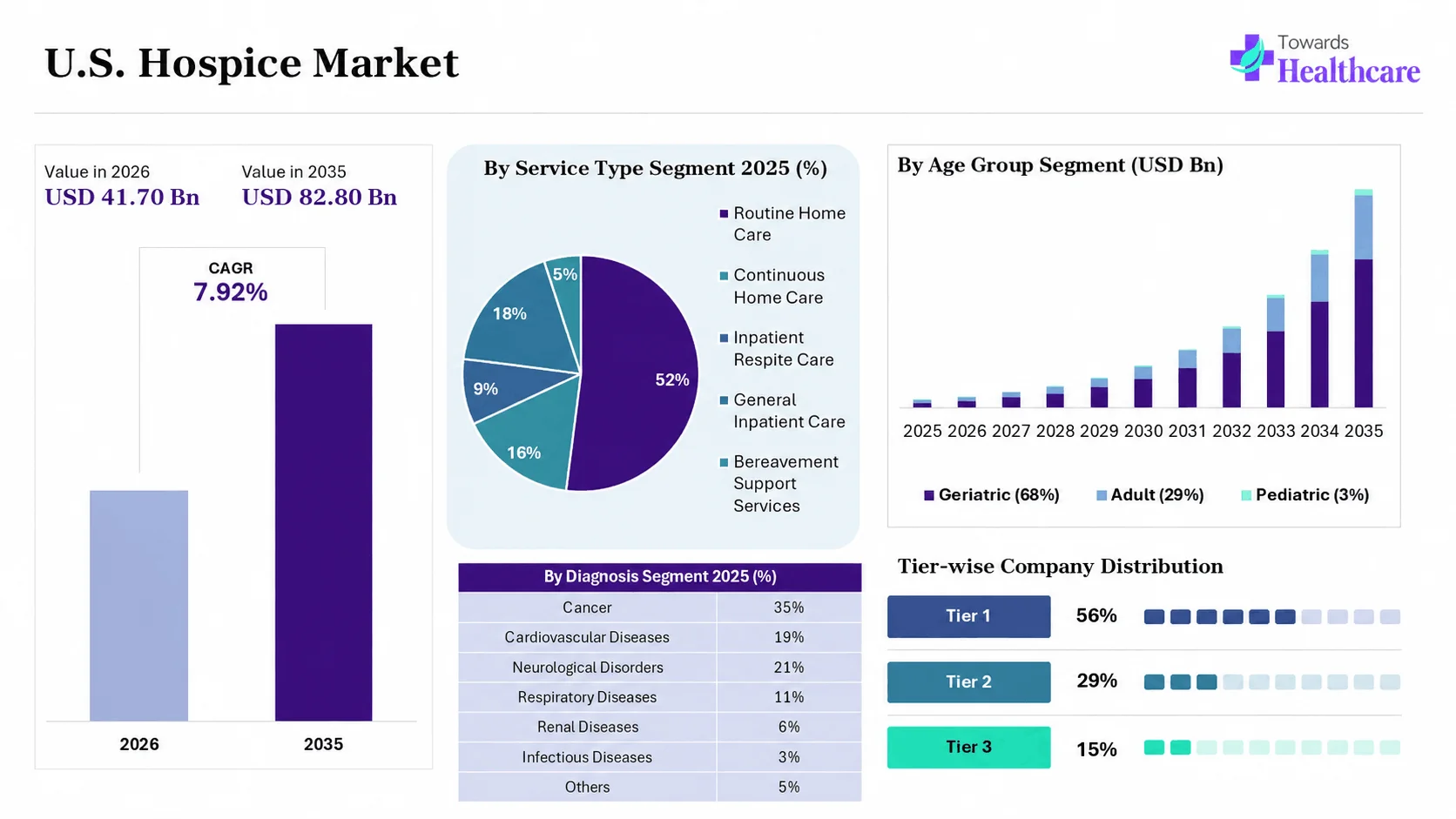Click the 29% Tier 2 percentage
The image size is (1456, 819).
1096,681
